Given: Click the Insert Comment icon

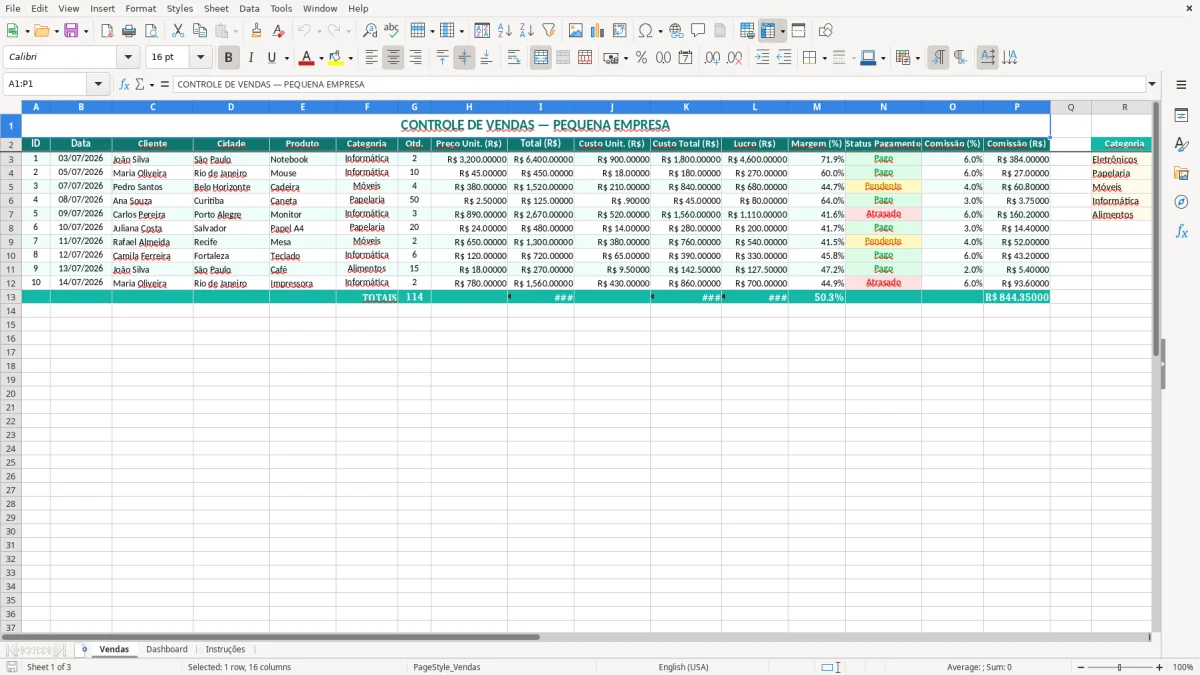Looking at the screenshot, I should 698,31.
